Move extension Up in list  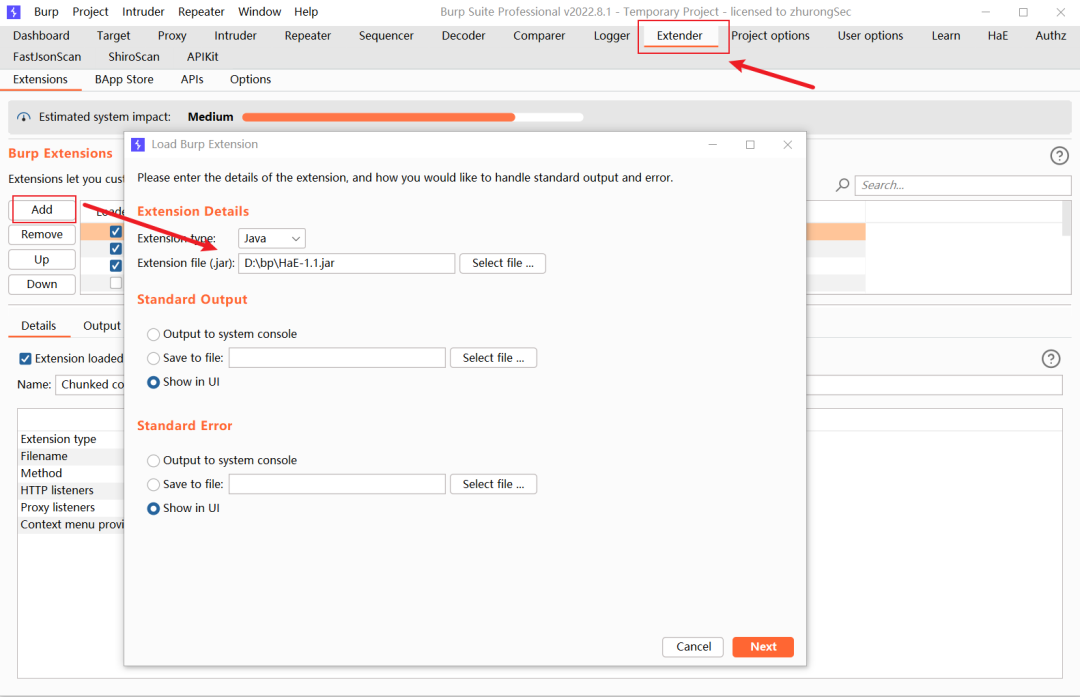[x=42, y=260]
